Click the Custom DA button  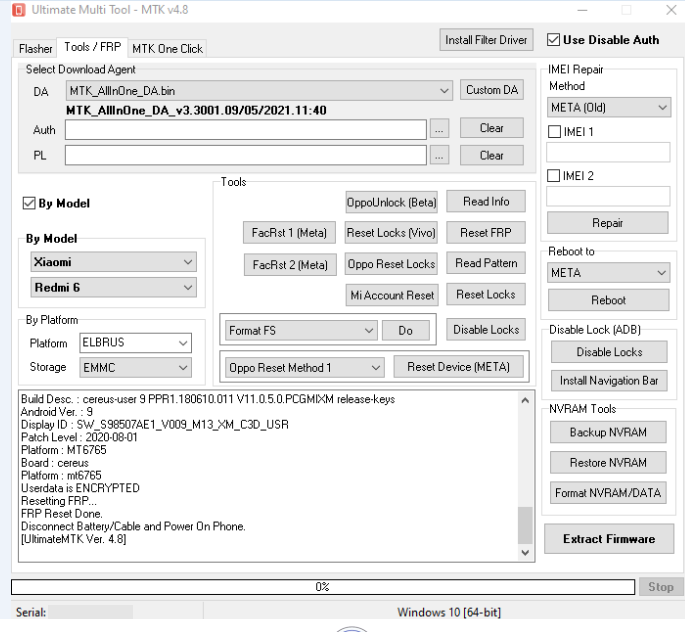[x=492, y=90]
